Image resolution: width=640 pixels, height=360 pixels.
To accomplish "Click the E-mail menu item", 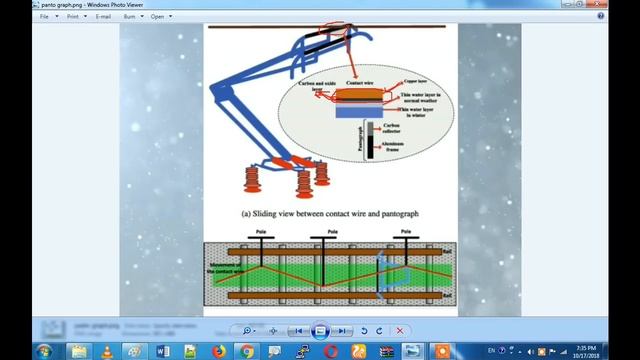I will [103, 17].
